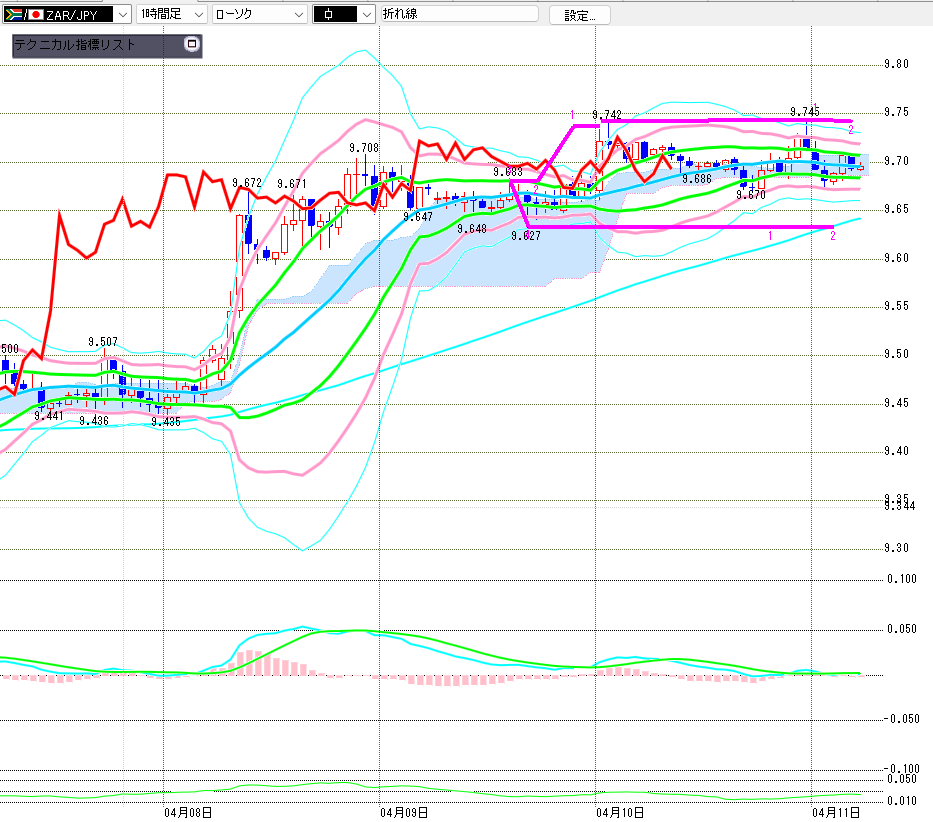Click the 04月11日 date marker on the time axis
Viewport: 933px width, 822px height.
click(836, 812)
